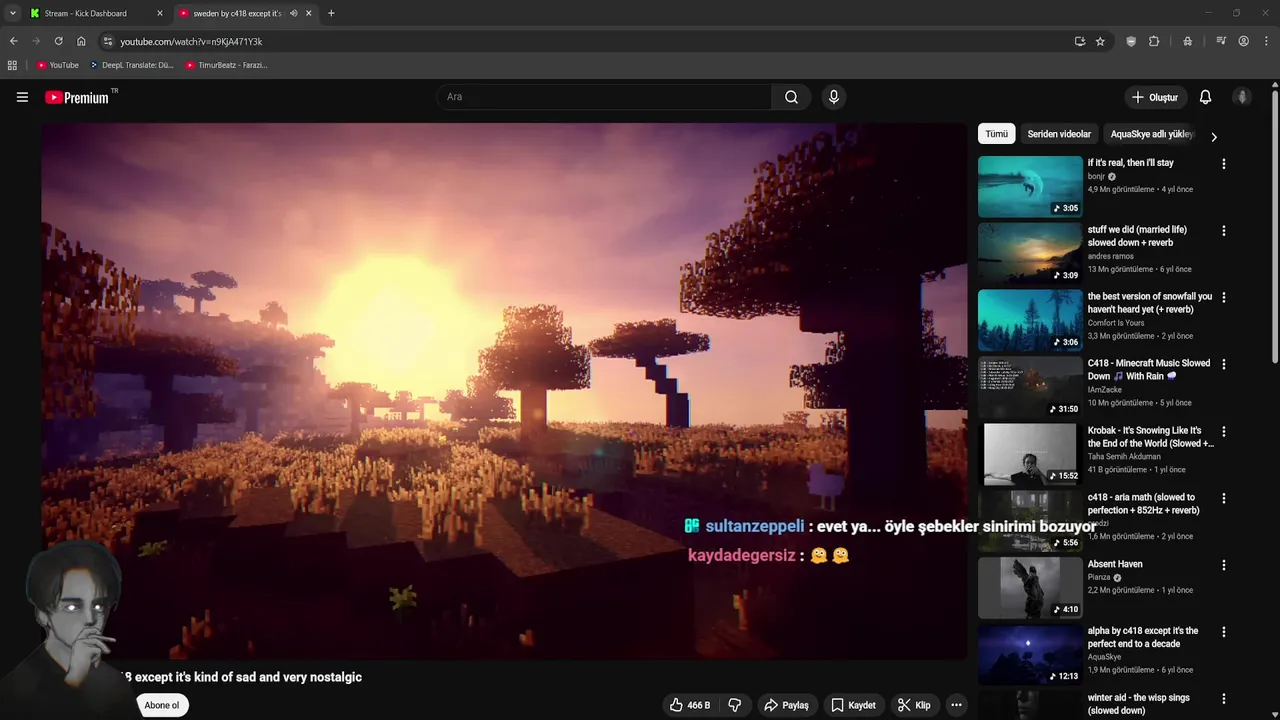
Task: Open the notifications bell
Action: [x=1205, y=97]
